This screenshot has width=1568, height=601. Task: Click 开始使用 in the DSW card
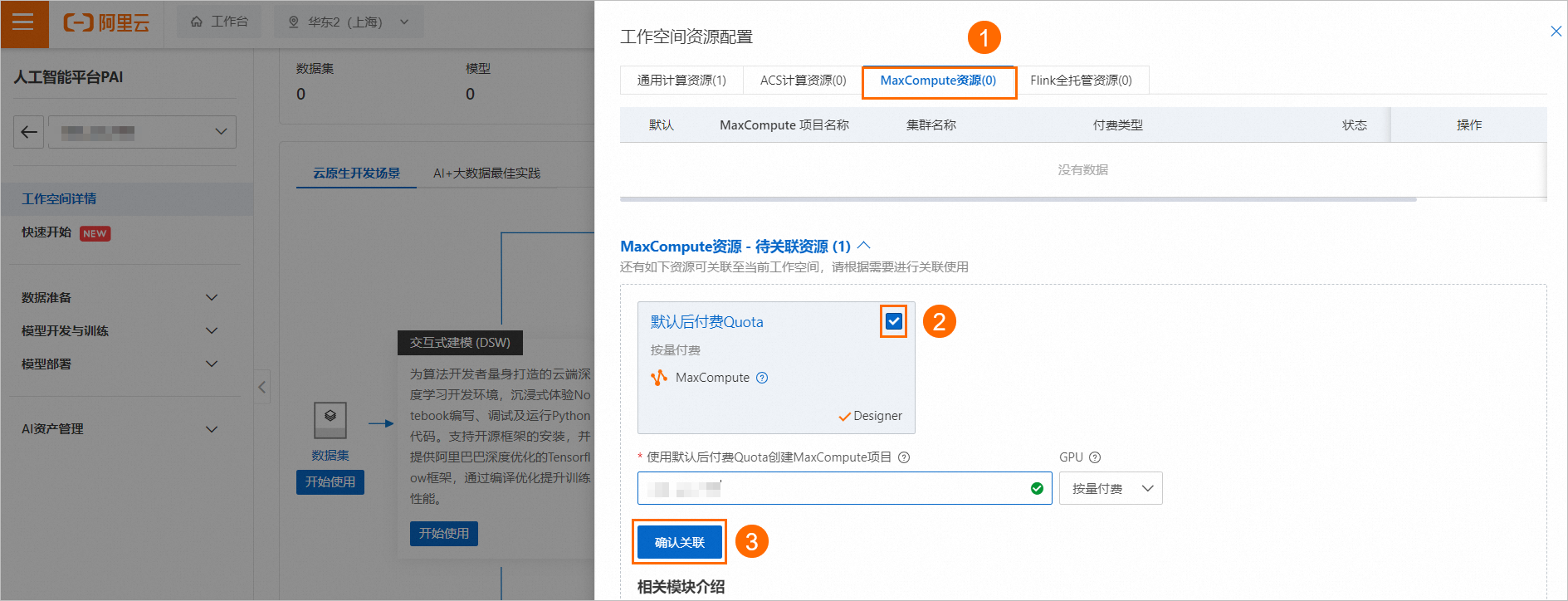[x=444, y=534]
